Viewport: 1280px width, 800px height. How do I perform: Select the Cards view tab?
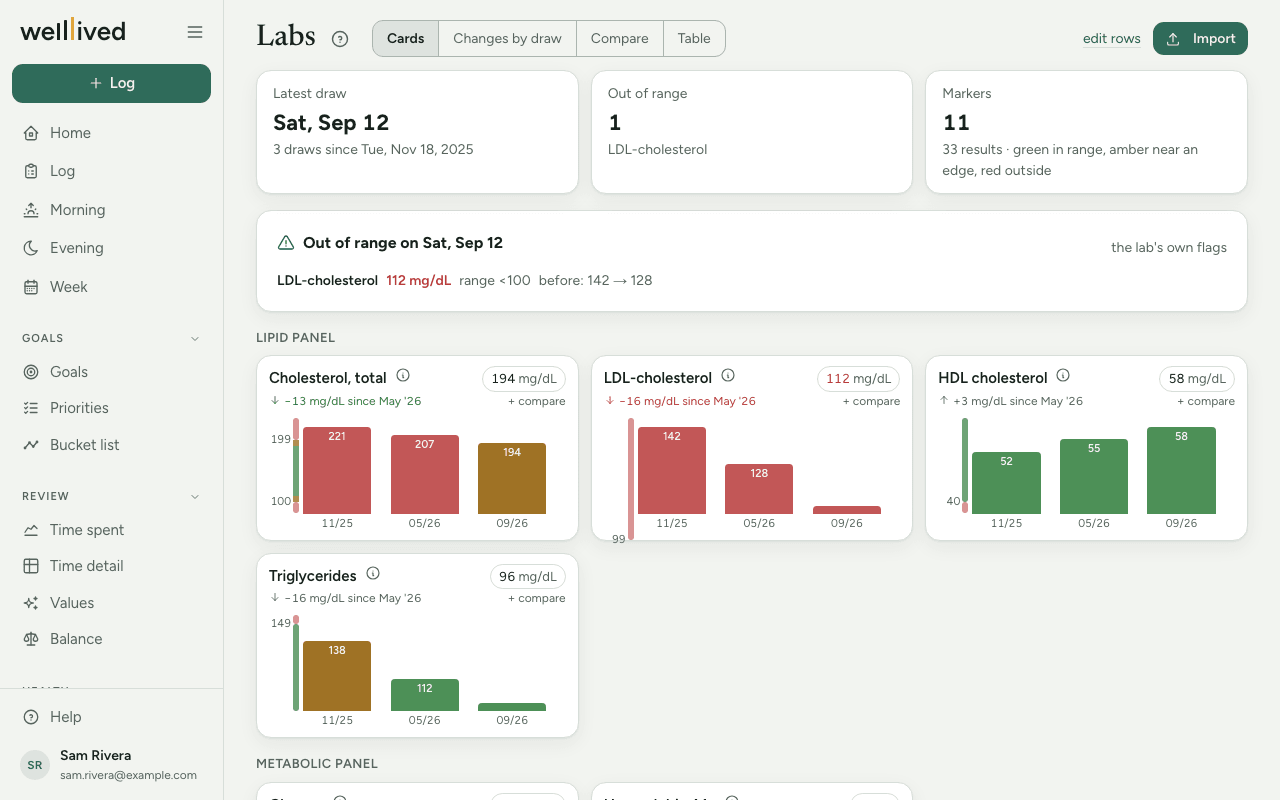tap(406, 39)
